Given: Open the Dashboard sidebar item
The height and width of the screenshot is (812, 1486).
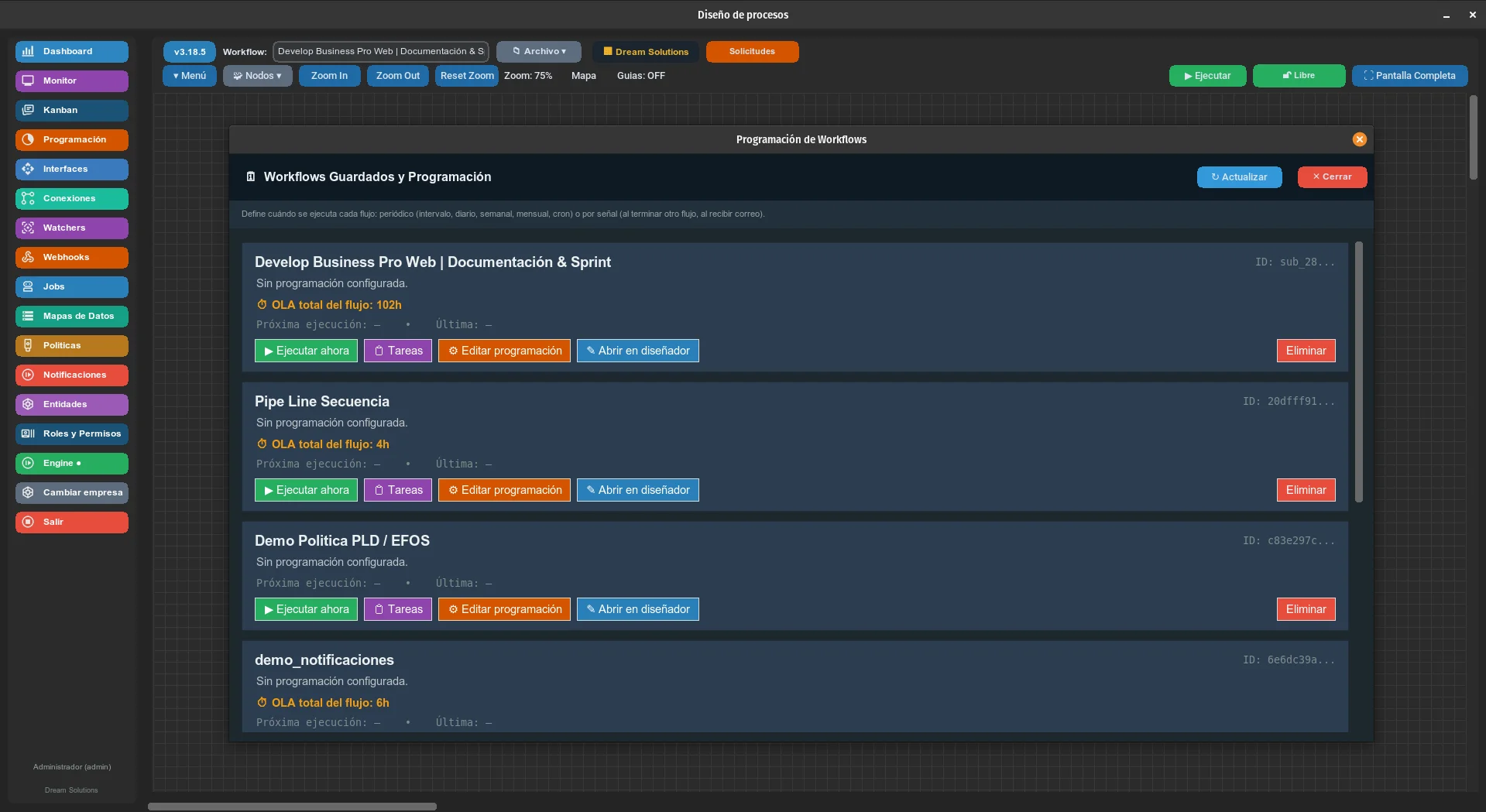Looking at the screenshot, I should [x=72, y=51].
